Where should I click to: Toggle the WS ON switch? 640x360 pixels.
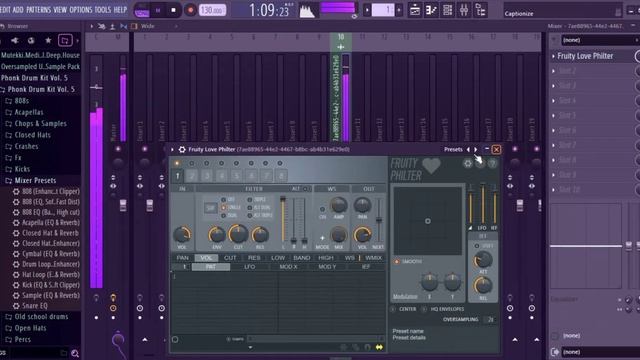[x=322, y=209]
